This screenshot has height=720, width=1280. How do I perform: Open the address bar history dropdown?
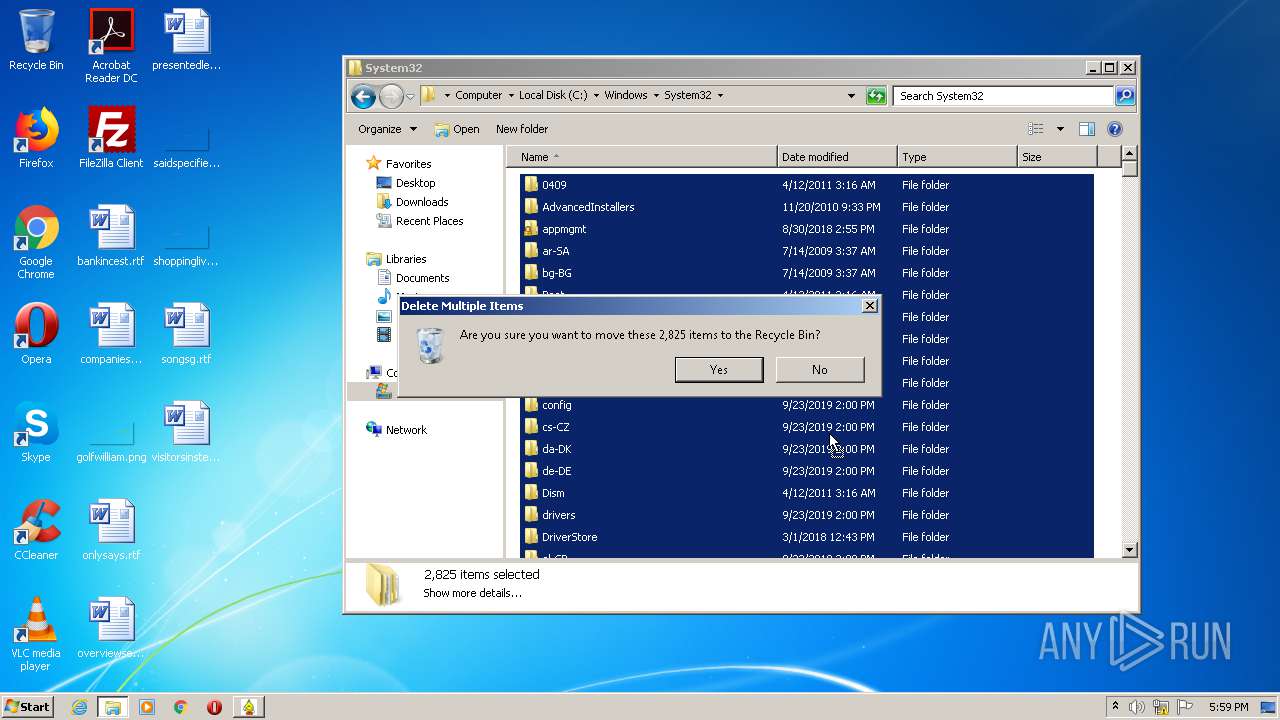[851, 96]
